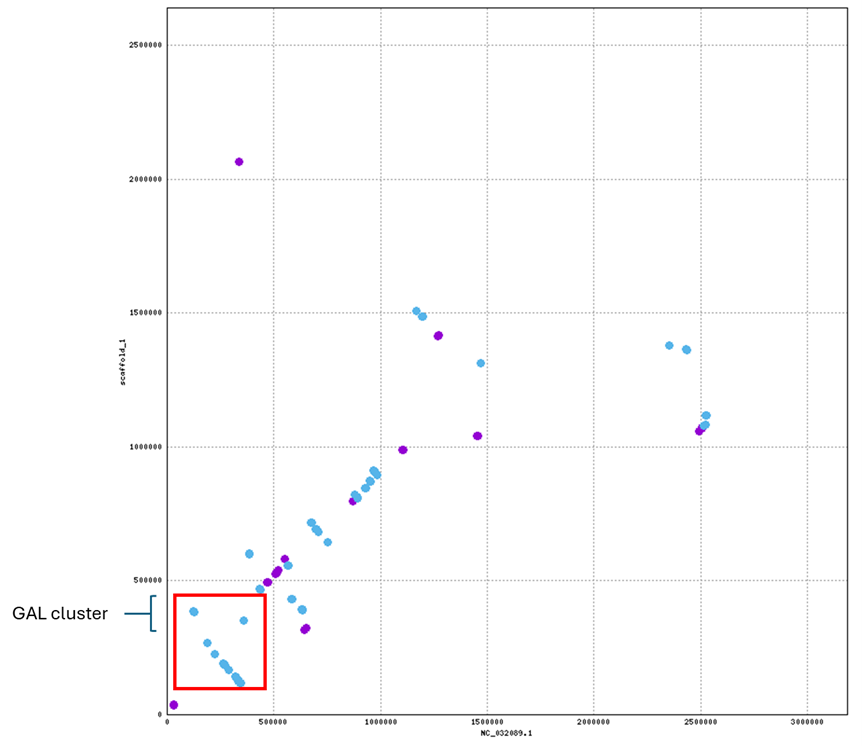
Task: Select the 3000000 tick label on the x-axis
Action: coord(808,720)
